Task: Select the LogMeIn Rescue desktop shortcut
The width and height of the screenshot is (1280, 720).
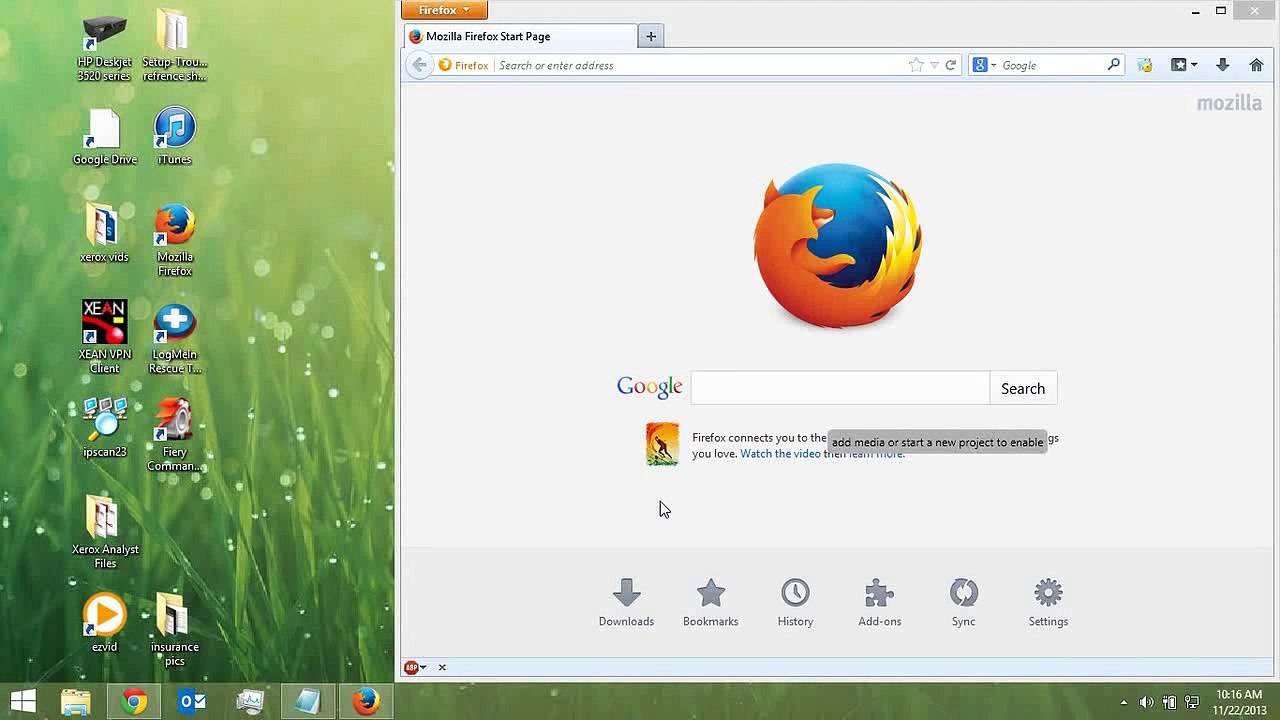Action: tap(174, 338)
